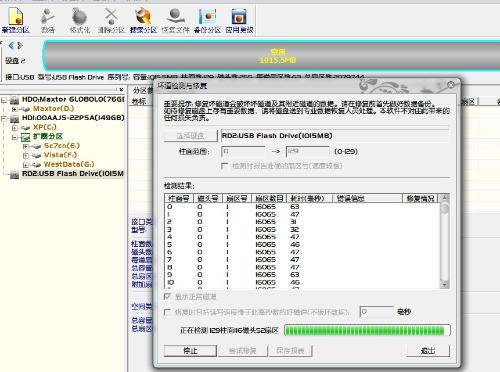Viewport: 500px width, 372px height.
Task: Click the 退出 (Exit) button
Action: click(428, 351)
